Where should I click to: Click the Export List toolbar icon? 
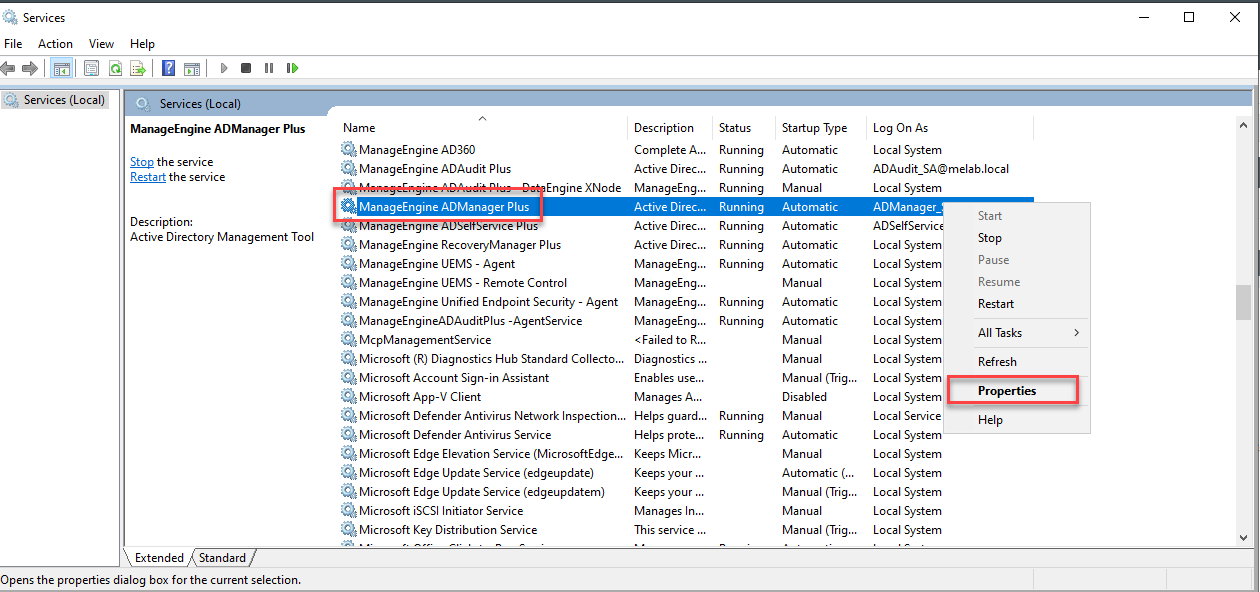[x=138, y=68]
